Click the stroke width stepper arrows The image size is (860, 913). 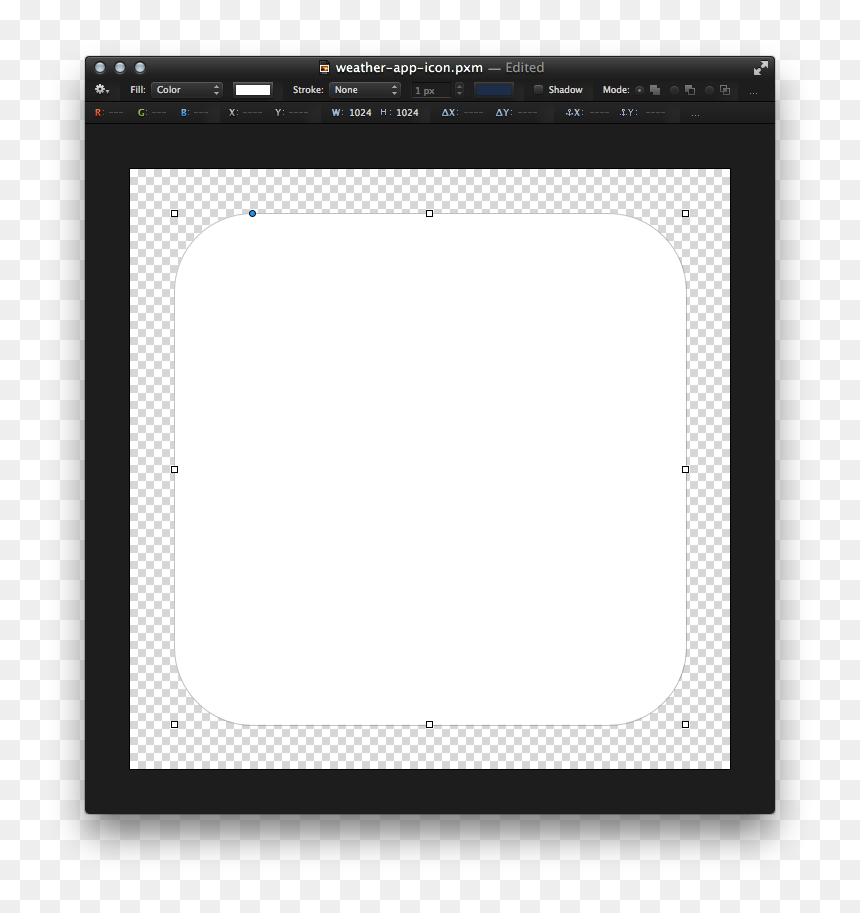[459, 90]
